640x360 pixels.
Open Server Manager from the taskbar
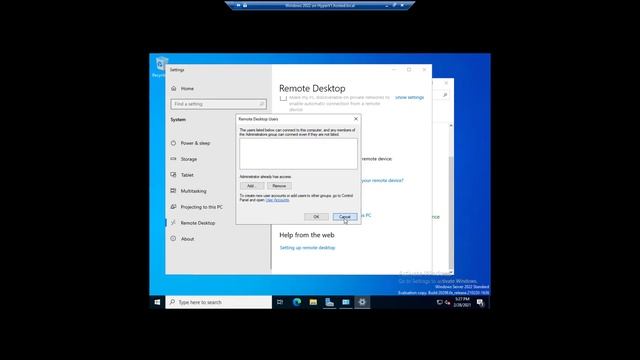[x=329, y=302]
